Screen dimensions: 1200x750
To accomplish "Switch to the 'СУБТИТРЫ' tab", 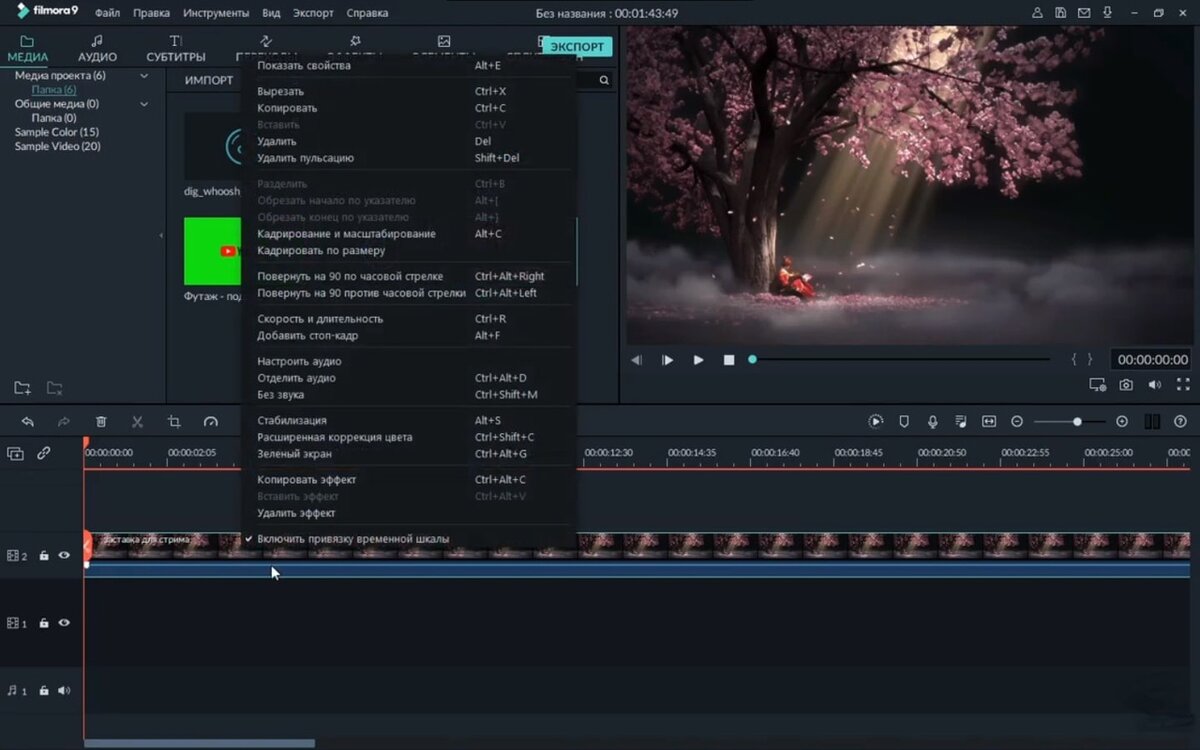I will [x=176, y=49].
